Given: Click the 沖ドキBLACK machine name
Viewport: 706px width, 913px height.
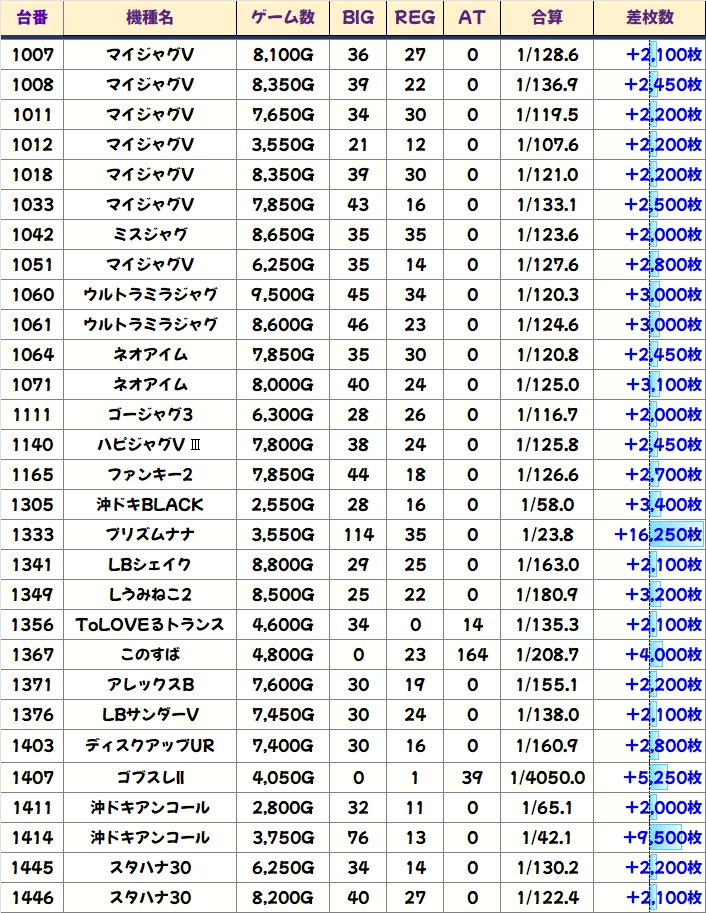Looking at the screenshot, I should [x=149, y=505].
